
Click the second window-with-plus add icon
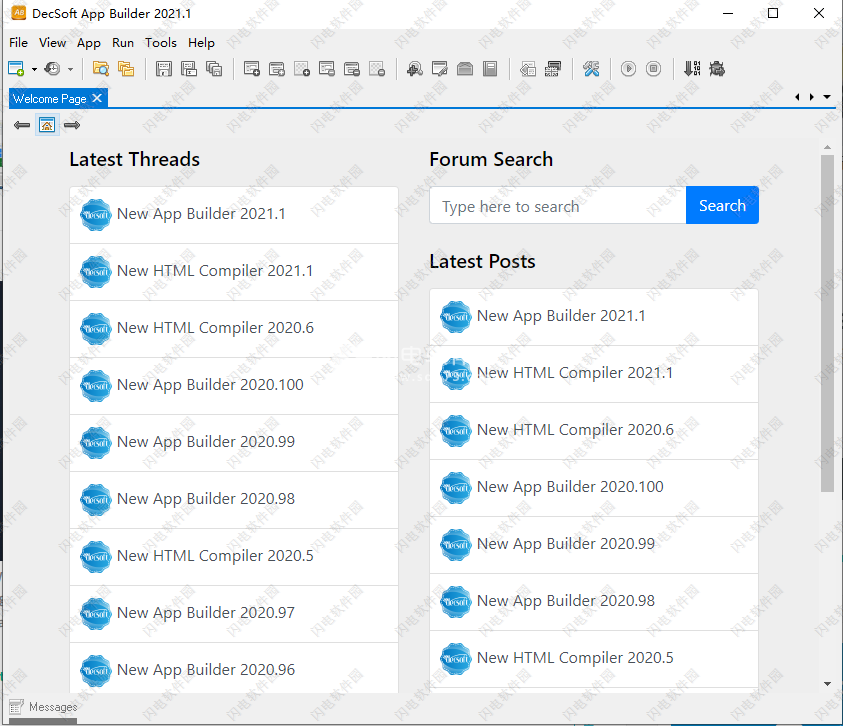coord(277,69)
